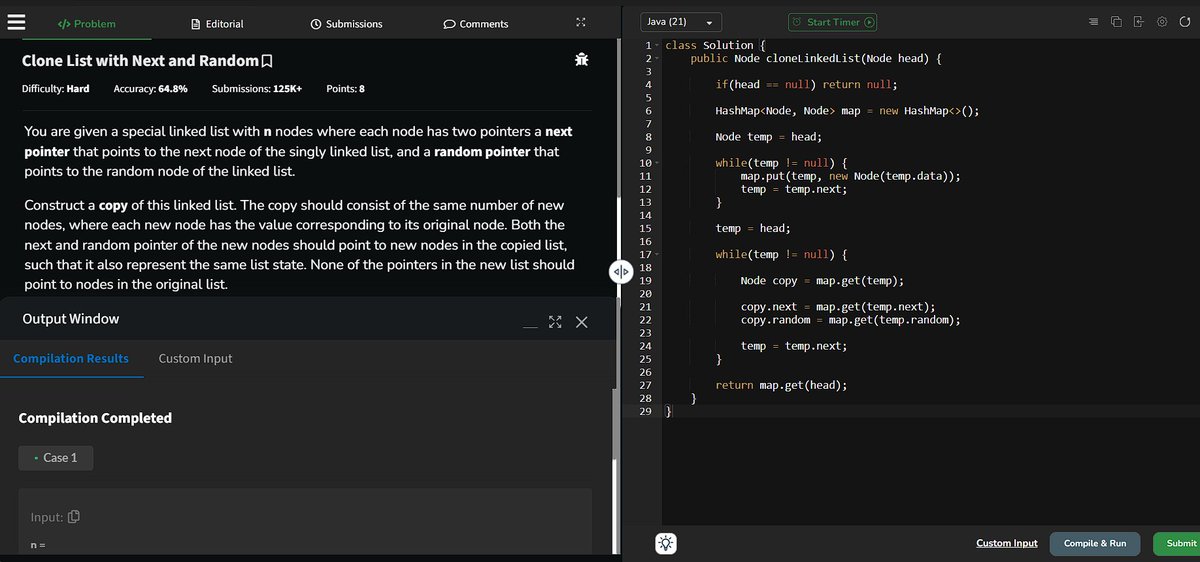Click 'return map.get(head);' in the editor
The height and width of the screenshot is (562, 1200).
click(x=781, y=385)
